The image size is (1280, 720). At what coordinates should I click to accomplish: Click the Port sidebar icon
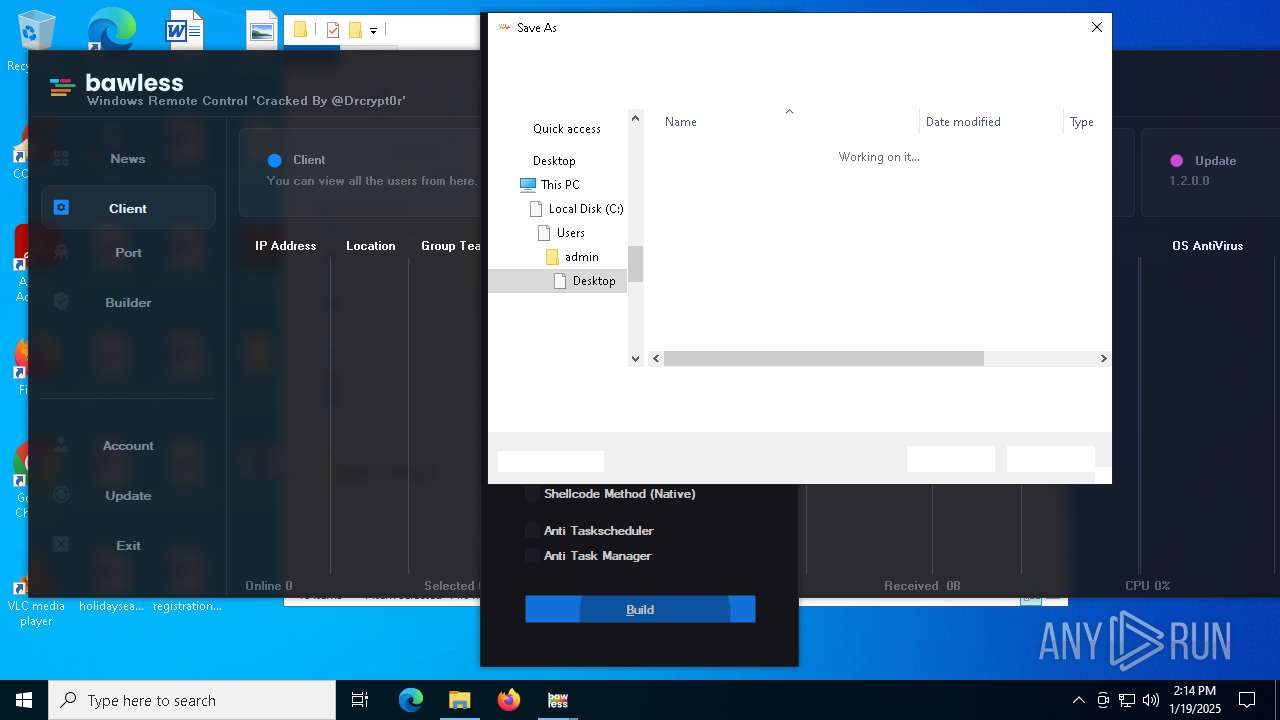point(61,252)
